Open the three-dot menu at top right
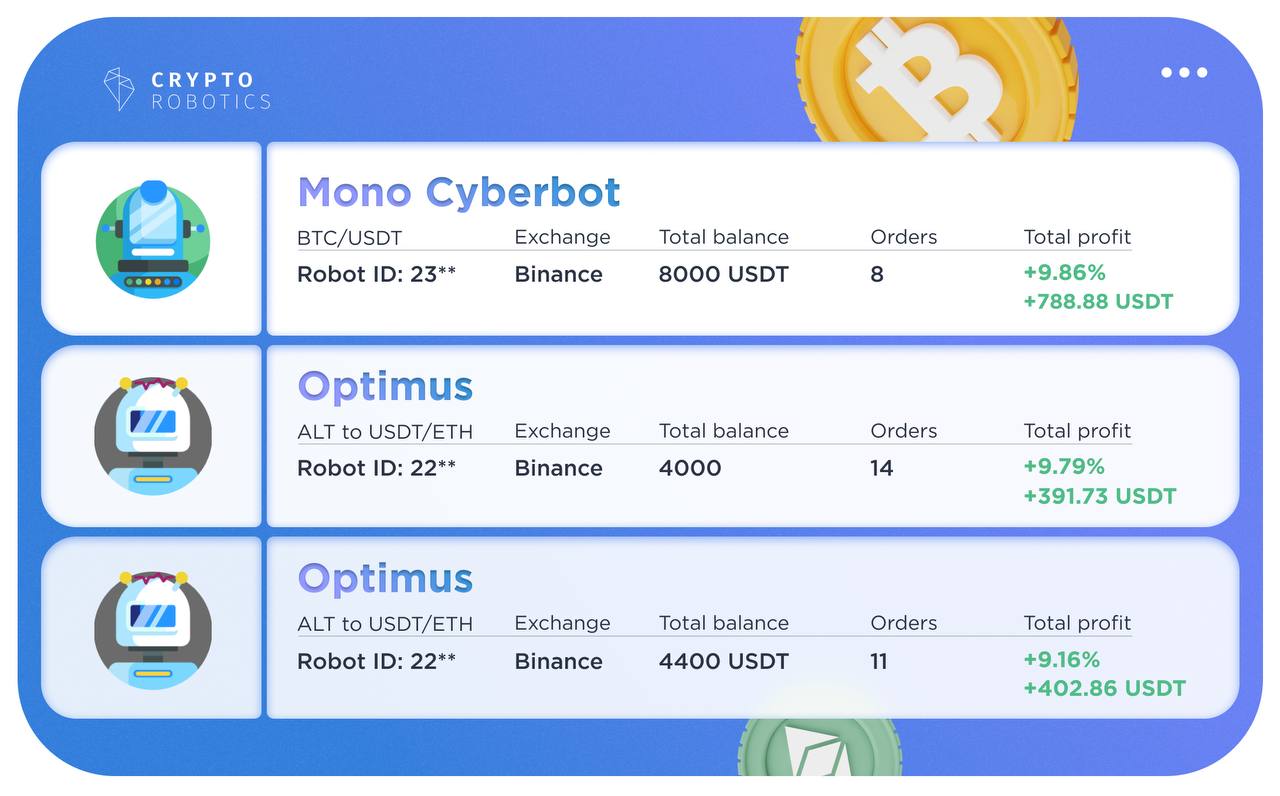1280x796 pixels. (1184, 72)
